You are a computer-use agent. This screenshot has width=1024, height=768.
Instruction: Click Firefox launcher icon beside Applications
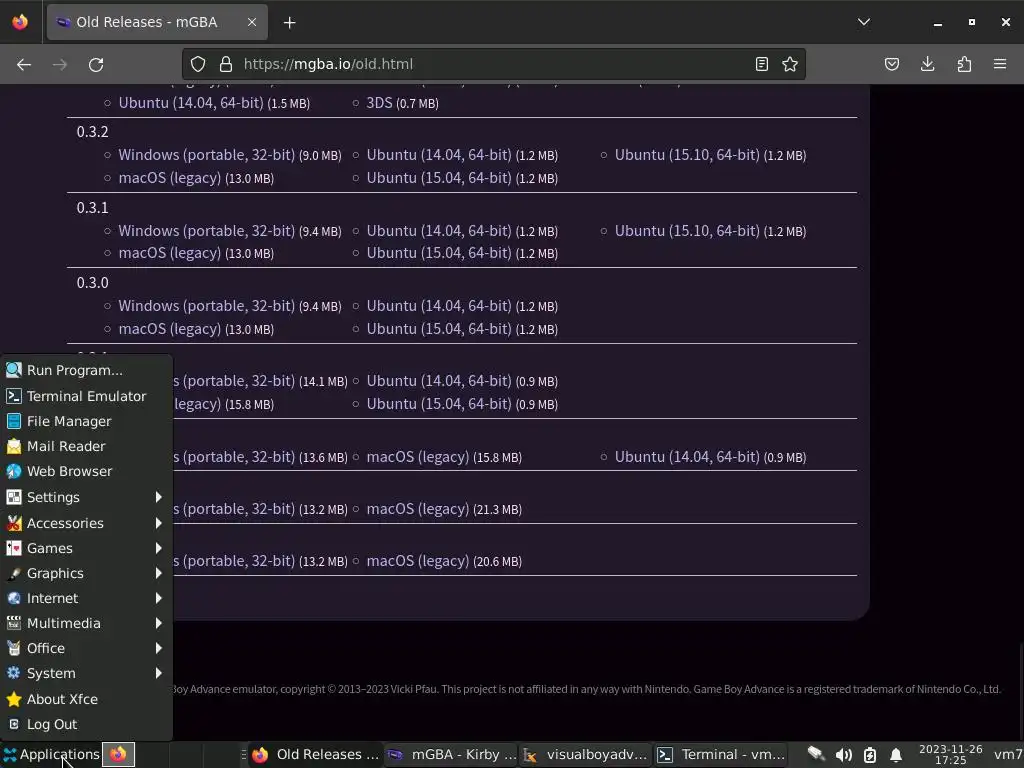(118, 754)
